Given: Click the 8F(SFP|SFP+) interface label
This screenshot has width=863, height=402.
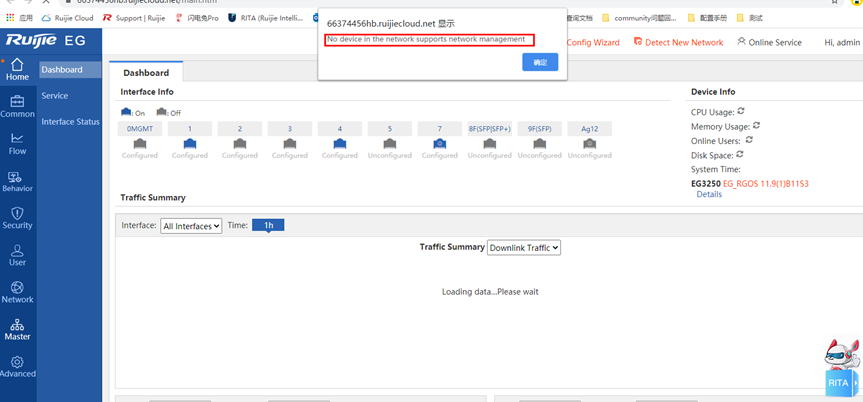Looking at the screenshot, I should click(x=490, y=129).
